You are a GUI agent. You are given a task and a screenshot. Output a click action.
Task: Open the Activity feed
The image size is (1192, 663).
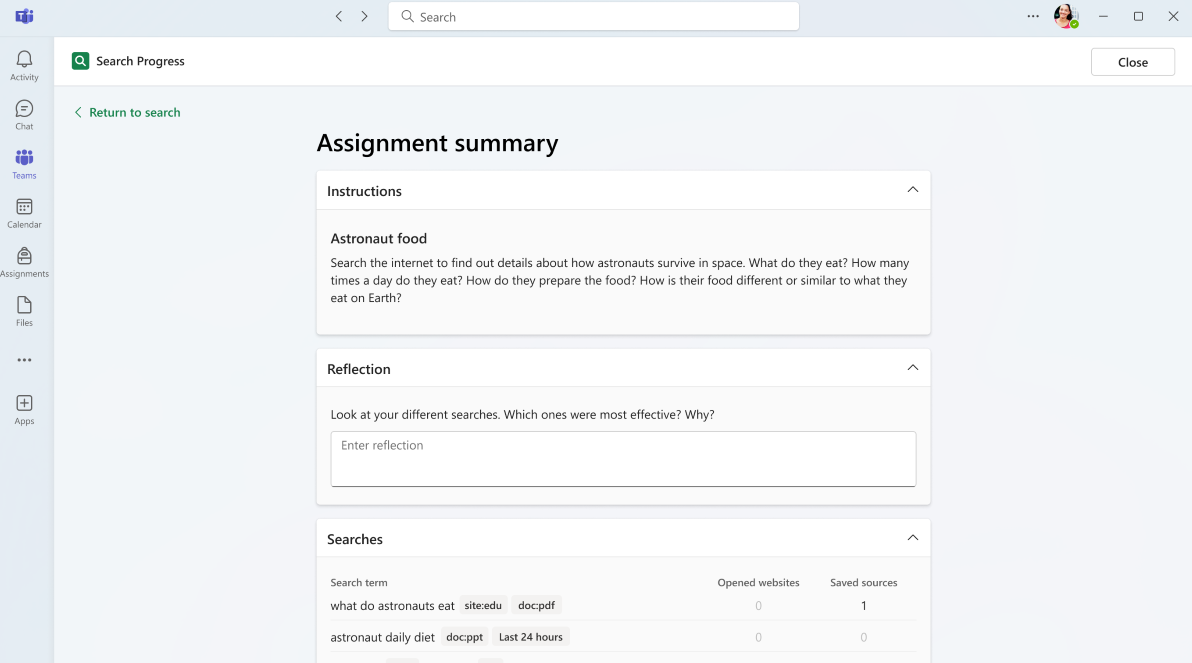click(x=24, y=65)
